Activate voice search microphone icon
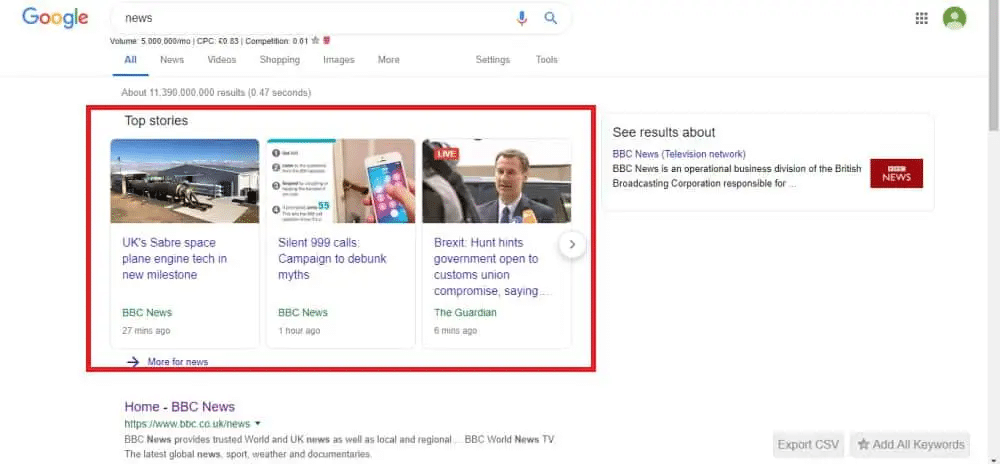The height and width of the screenshot is (464, 1000). tap(522, 18)
